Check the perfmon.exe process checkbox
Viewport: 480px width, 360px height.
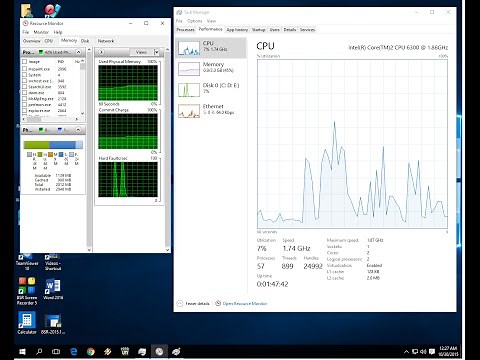pyautogui.click(x=24, y=105)
